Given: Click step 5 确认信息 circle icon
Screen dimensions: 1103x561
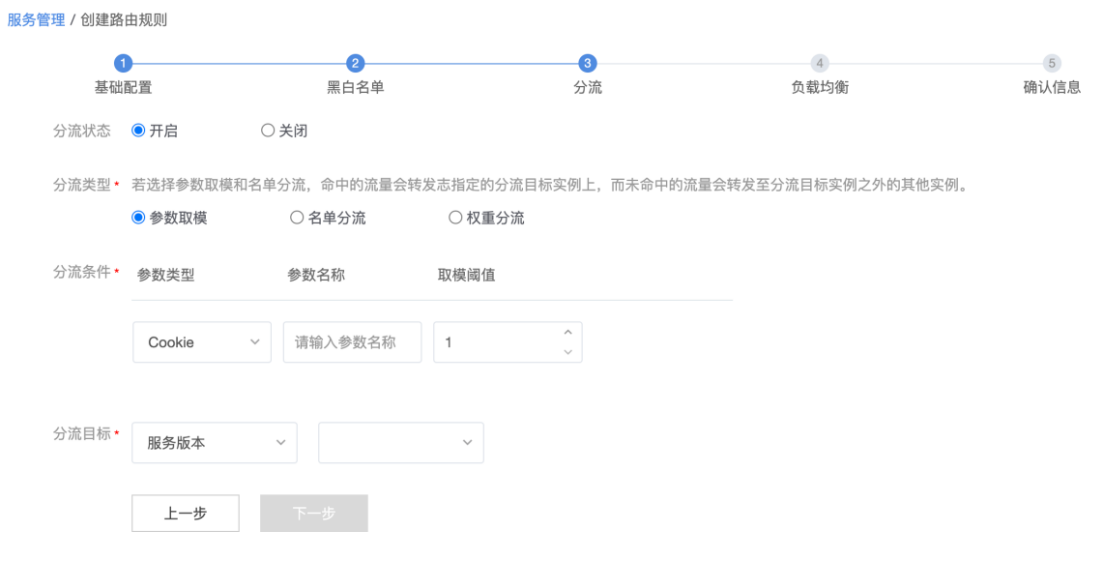Looking at the screenshot, I should pyautogui.click(x=1051, y=63).
